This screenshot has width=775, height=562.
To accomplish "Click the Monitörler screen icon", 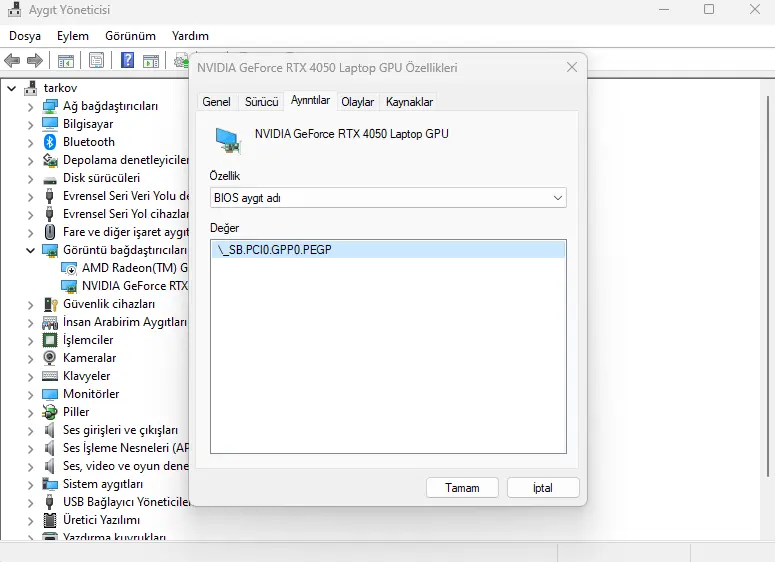I will click(x=50, y=394).
